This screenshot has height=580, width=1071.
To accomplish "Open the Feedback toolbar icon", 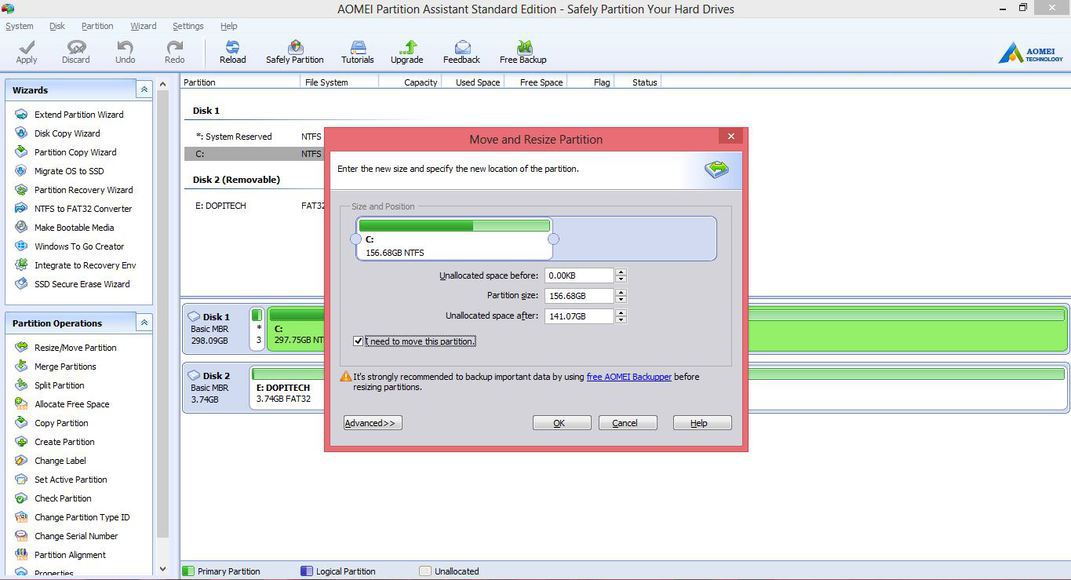I will pyautogui.click(x=462, y=52).
